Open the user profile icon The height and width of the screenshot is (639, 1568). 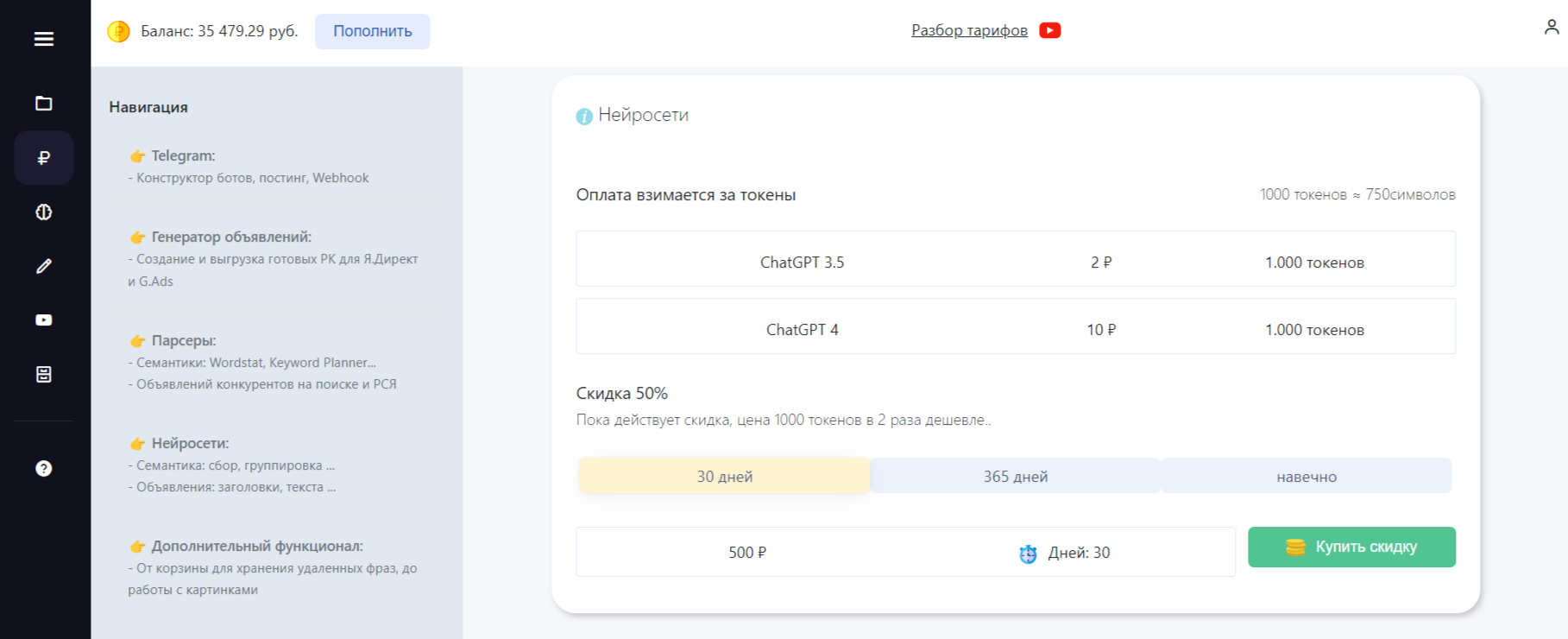[1552, 28]
